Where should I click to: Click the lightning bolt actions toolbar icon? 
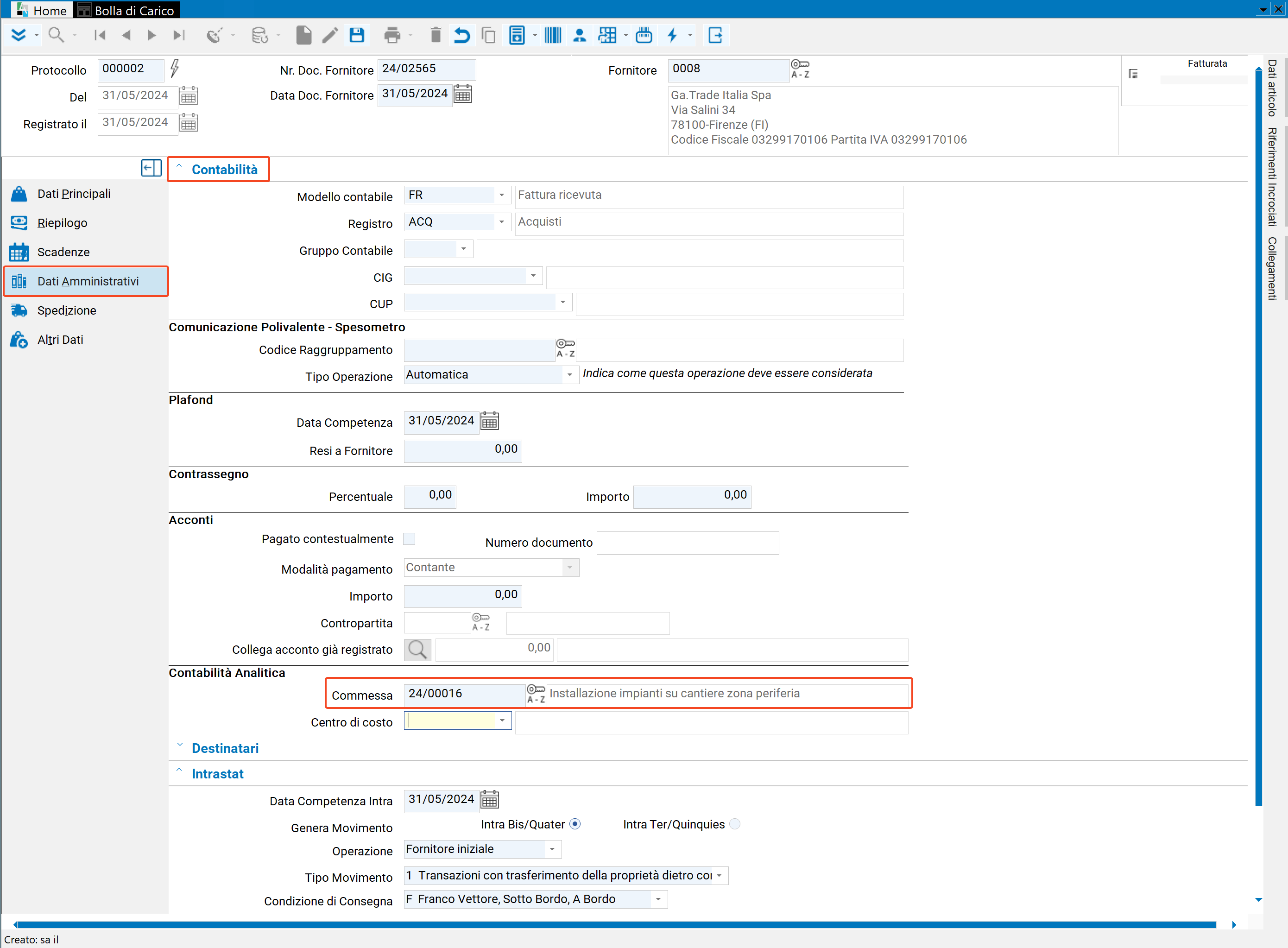672,36
